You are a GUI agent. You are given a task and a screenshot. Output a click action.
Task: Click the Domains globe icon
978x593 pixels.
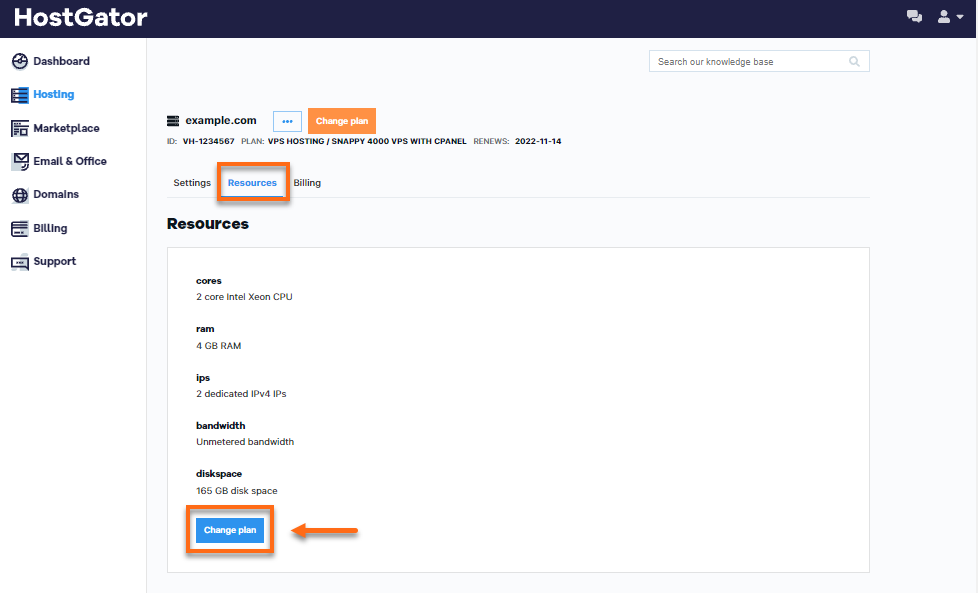coord(20,195)
